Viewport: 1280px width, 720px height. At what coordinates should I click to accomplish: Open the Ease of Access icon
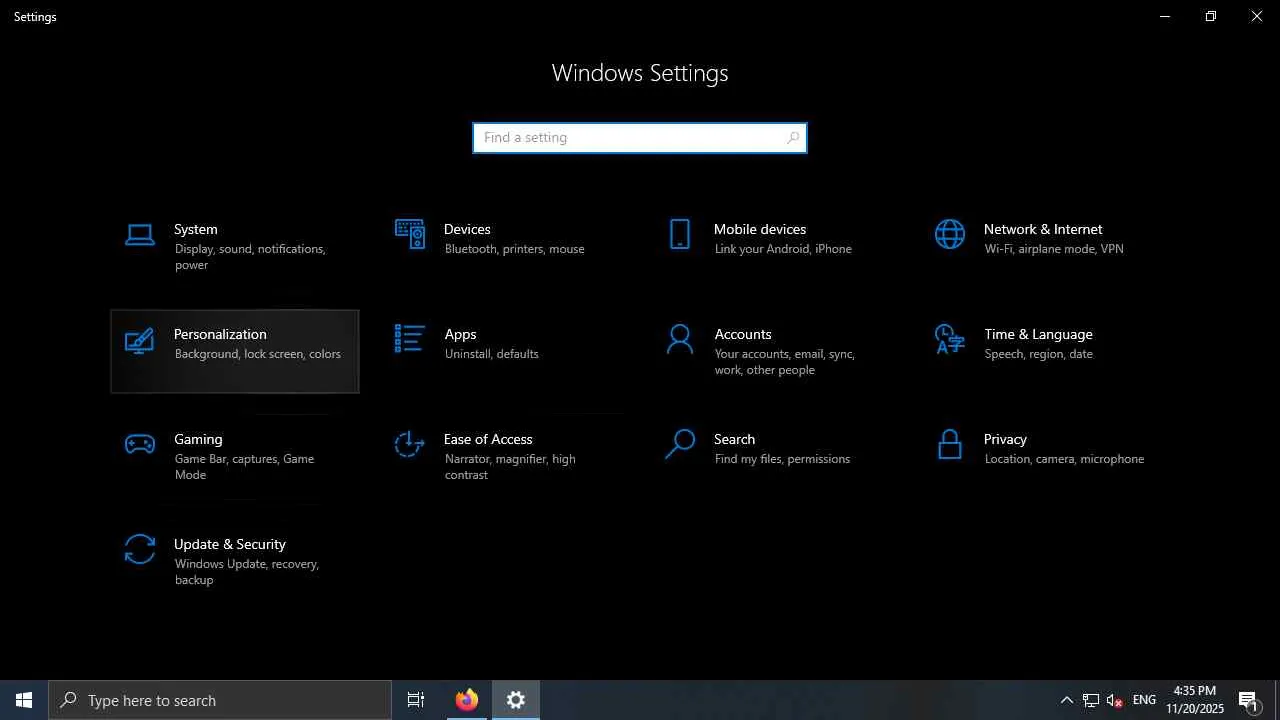coord(410,444)
